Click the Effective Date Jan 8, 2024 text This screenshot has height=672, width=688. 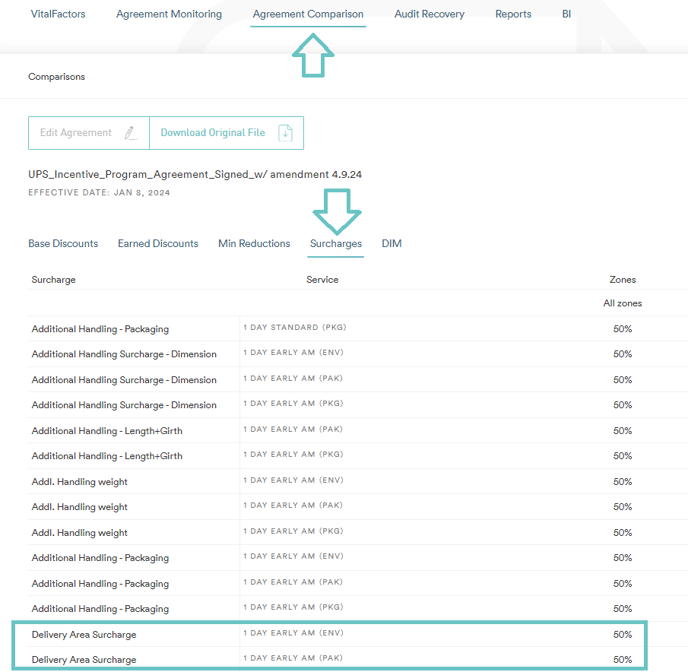[99, 193]
